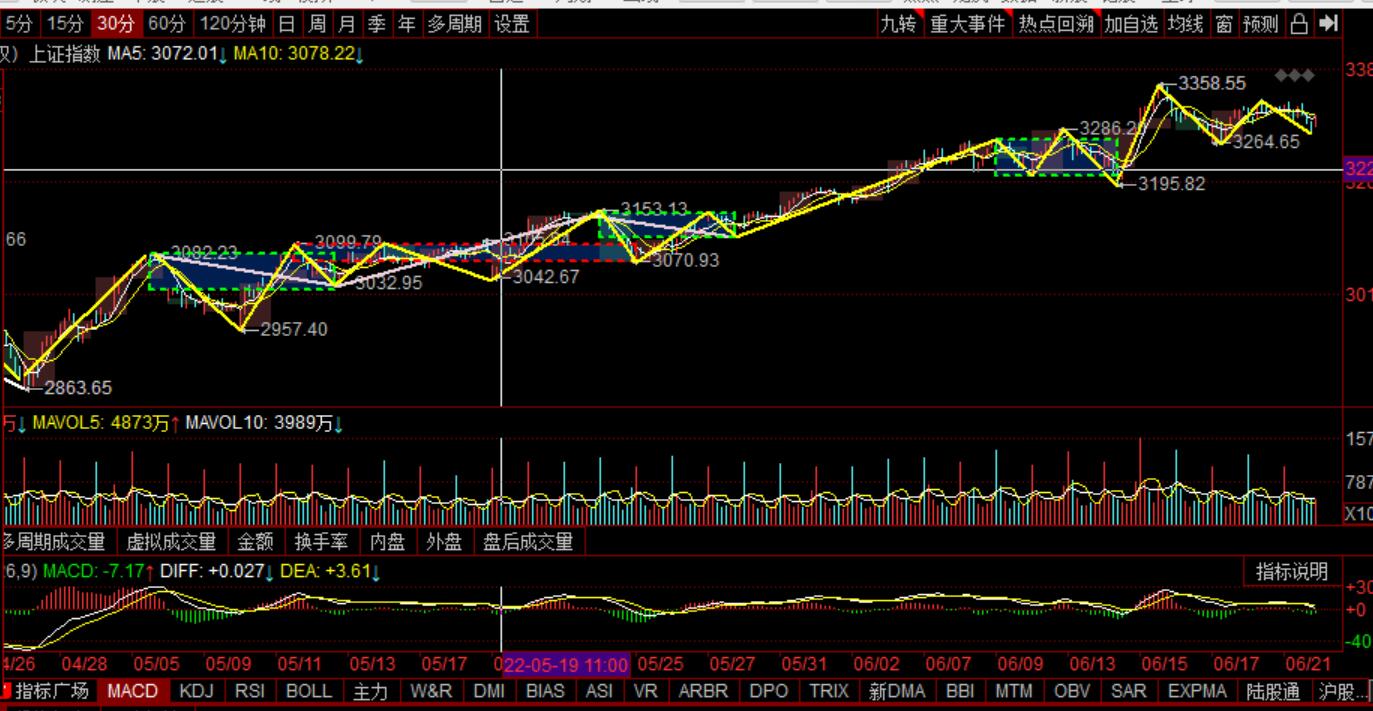Image resolution: width=1373 pixels, height=711 pixels.
Task: Switch to BIAS indicator
Action: pyautogui.click(x=545, y=691)
